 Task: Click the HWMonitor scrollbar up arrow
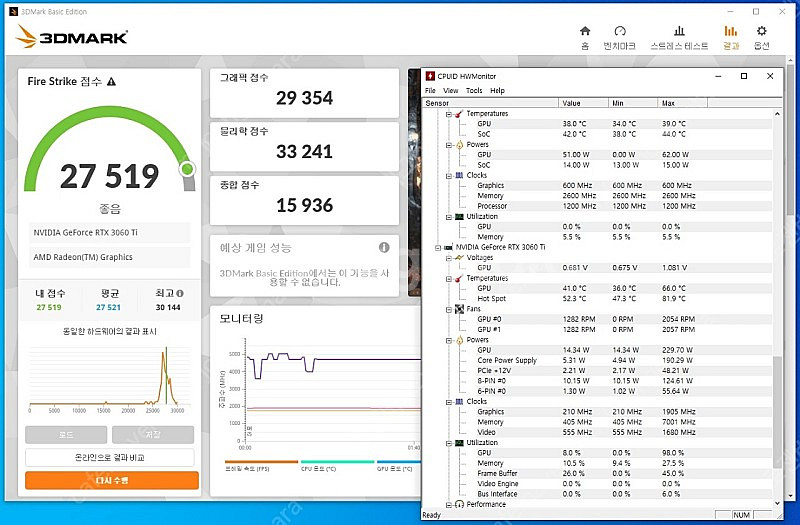click(777, 114)
